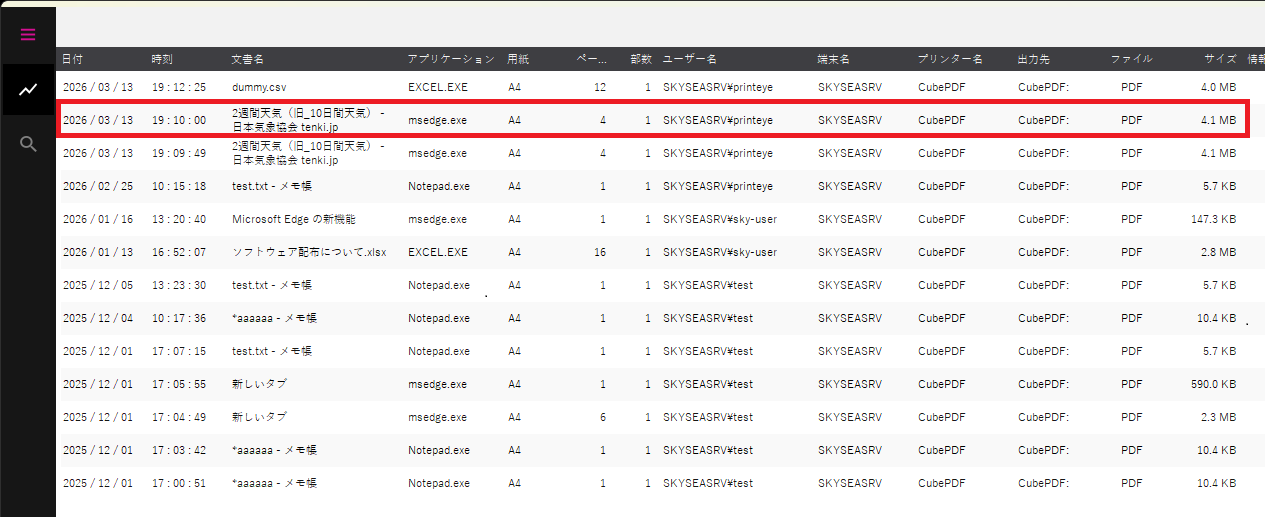The image size is (1265, 517).
Task: Sort by 時刻 column header
Action: (162, 60)
